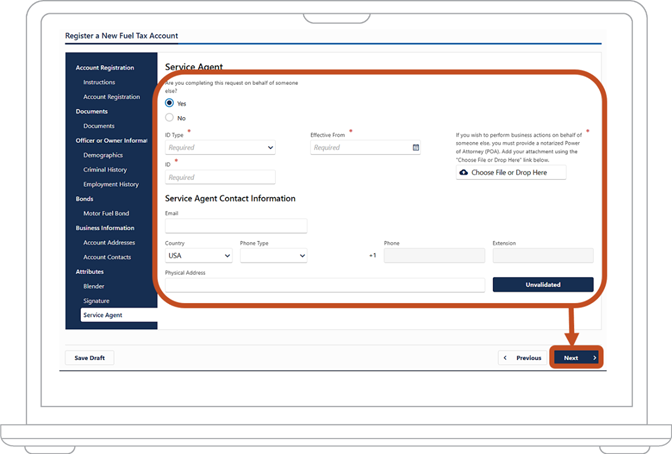
Task: Click the Next button arrow chevron
Action: [594, 358]
